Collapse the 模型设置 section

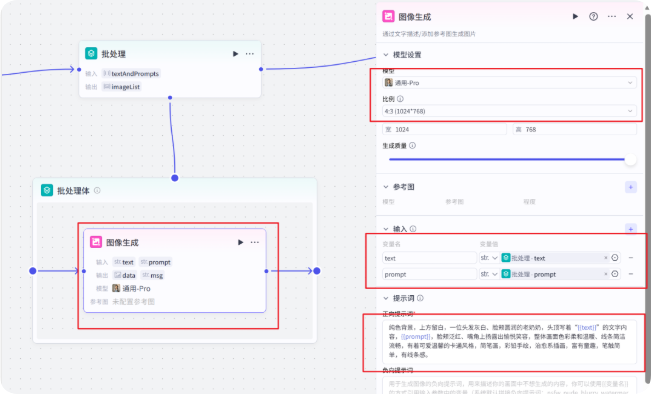386,55
